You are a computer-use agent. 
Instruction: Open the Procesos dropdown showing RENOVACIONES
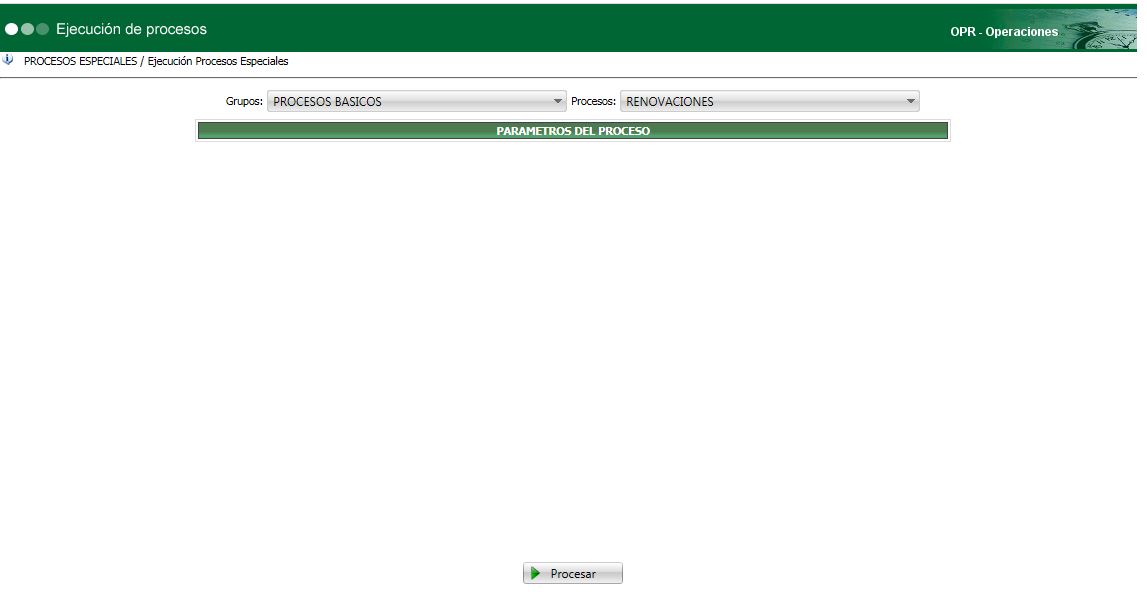pyautogui.click(x=770, y=102)
